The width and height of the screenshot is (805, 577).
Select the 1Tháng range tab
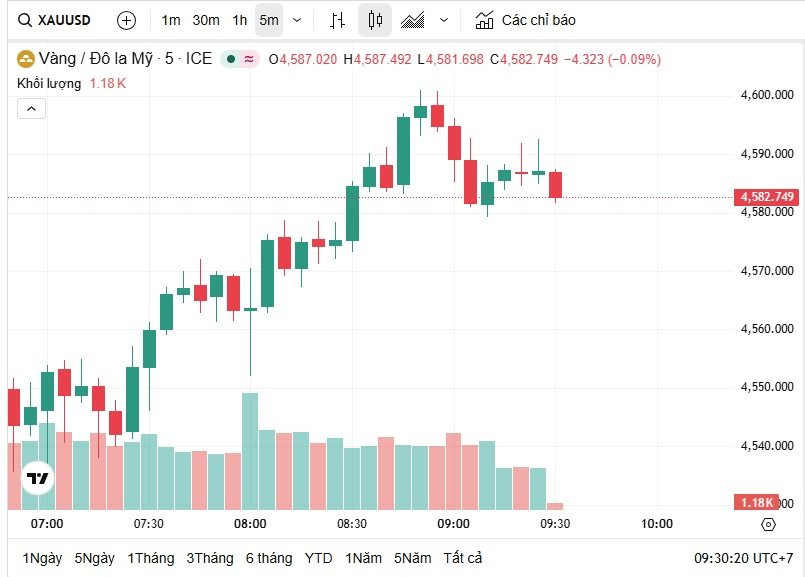[x=151, y=558]
